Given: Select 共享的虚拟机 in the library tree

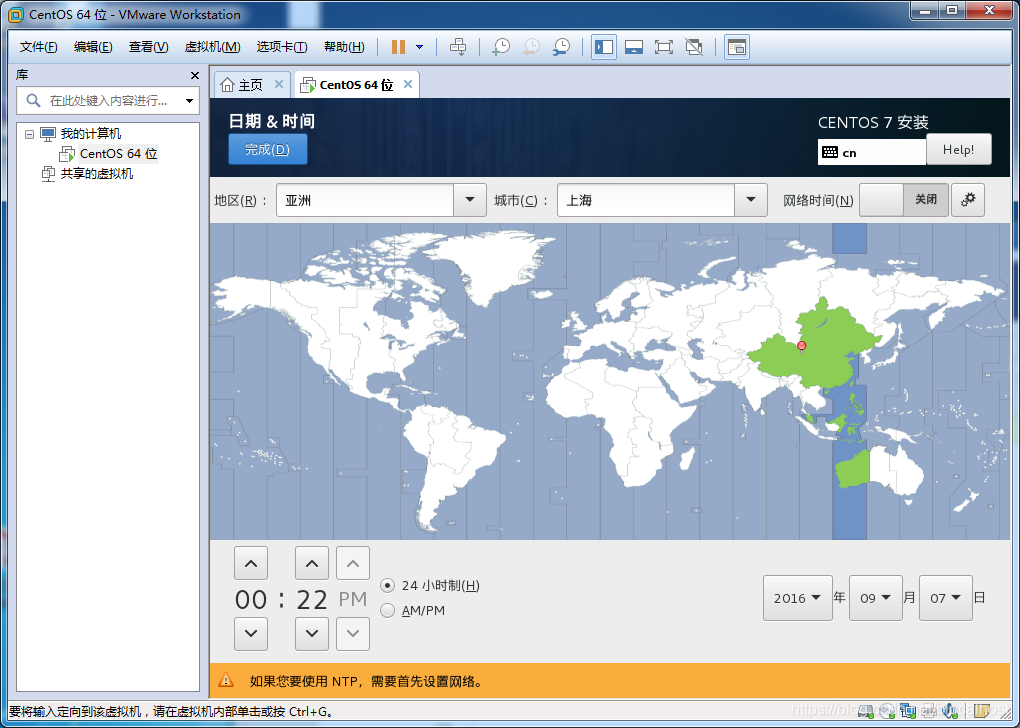Looking at the screenshot, I should pyautogui.click(x=96, y=174).
